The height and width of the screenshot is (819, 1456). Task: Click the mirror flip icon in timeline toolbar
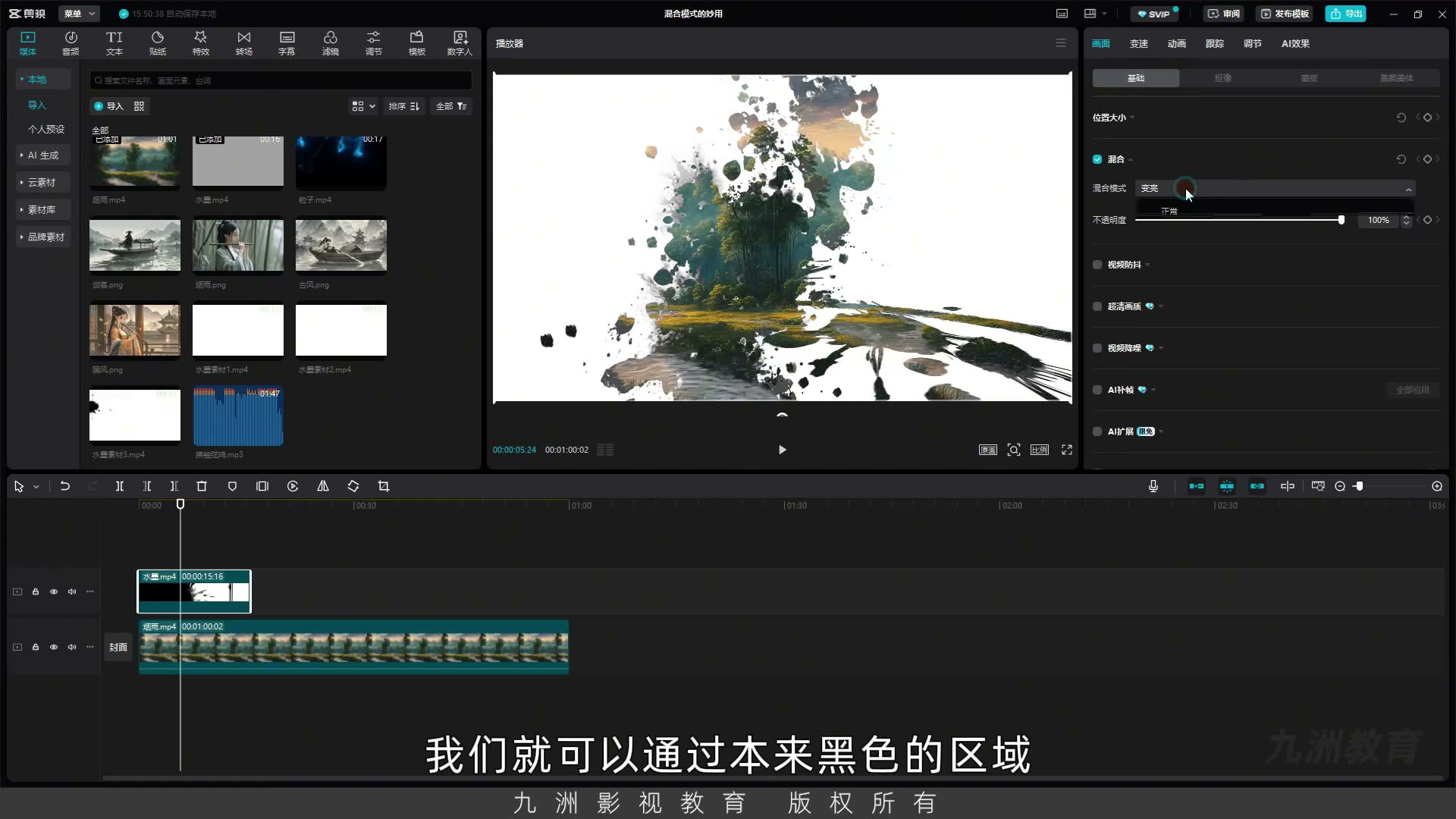tap(323, 486)
